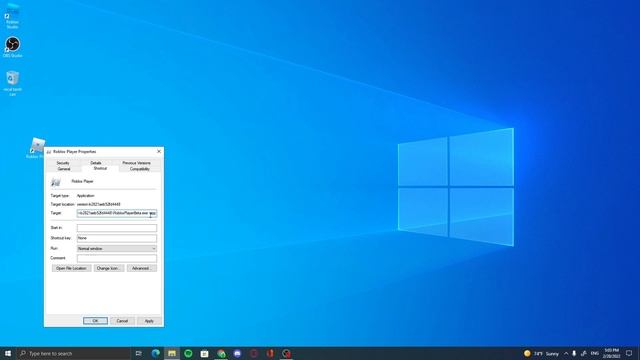
Task: Switch to the Security tab
Action: [x=63, y=163]
